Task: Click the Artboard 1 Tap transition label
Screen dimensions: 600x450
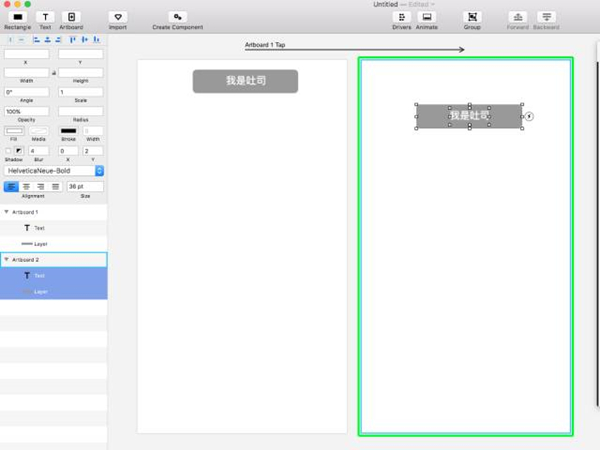Action: 265,45
